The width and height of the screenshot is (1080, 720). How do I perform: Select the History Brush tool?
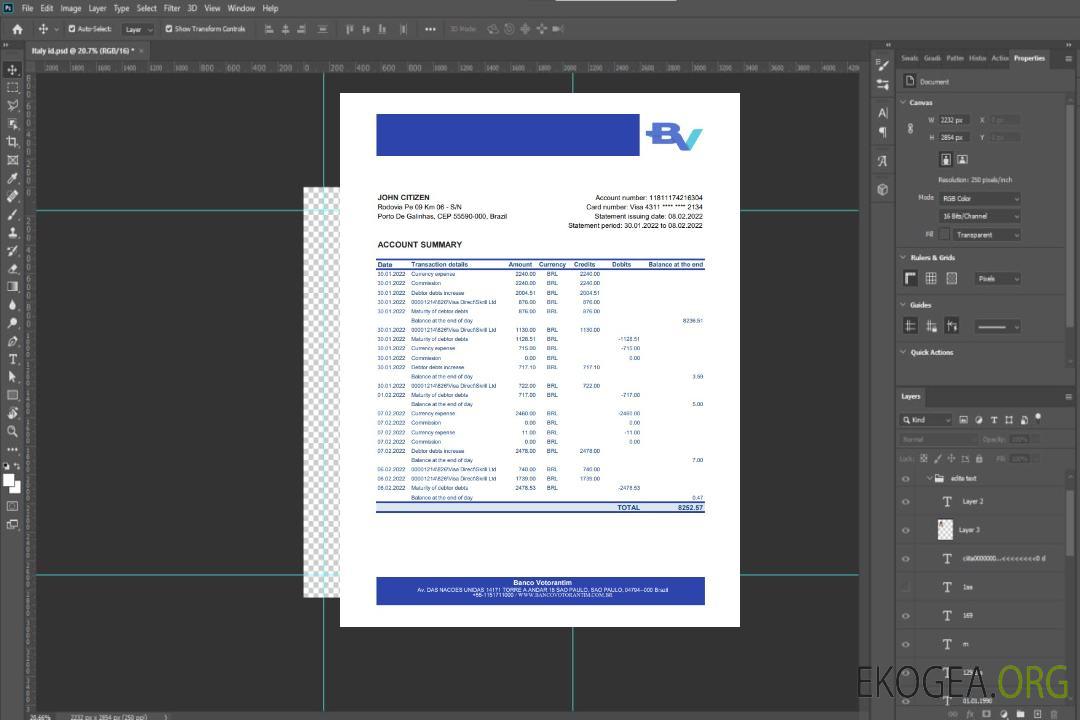(x=12, y=251)
